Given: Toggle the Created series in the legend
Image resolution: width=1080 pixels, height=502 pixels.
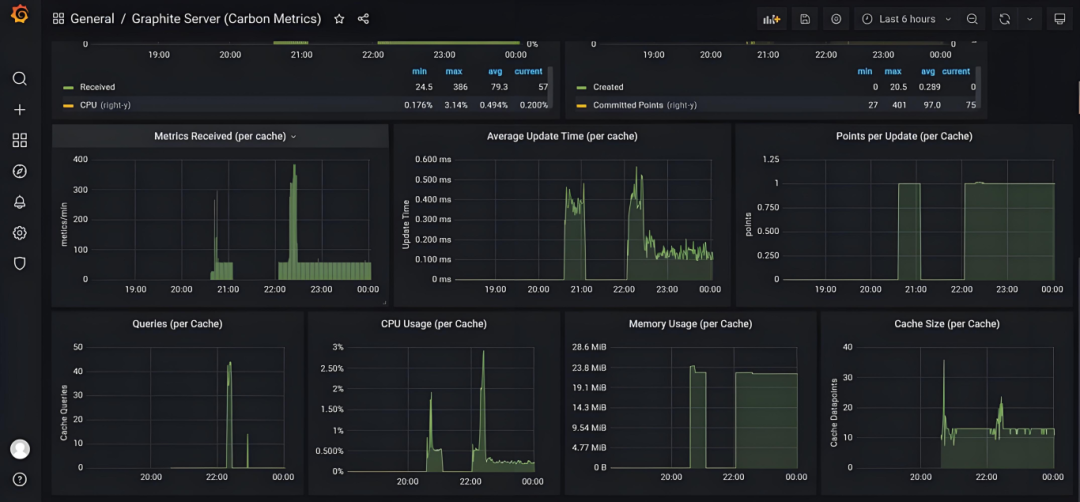Looking at the screenshot, I should coord(608,87).
